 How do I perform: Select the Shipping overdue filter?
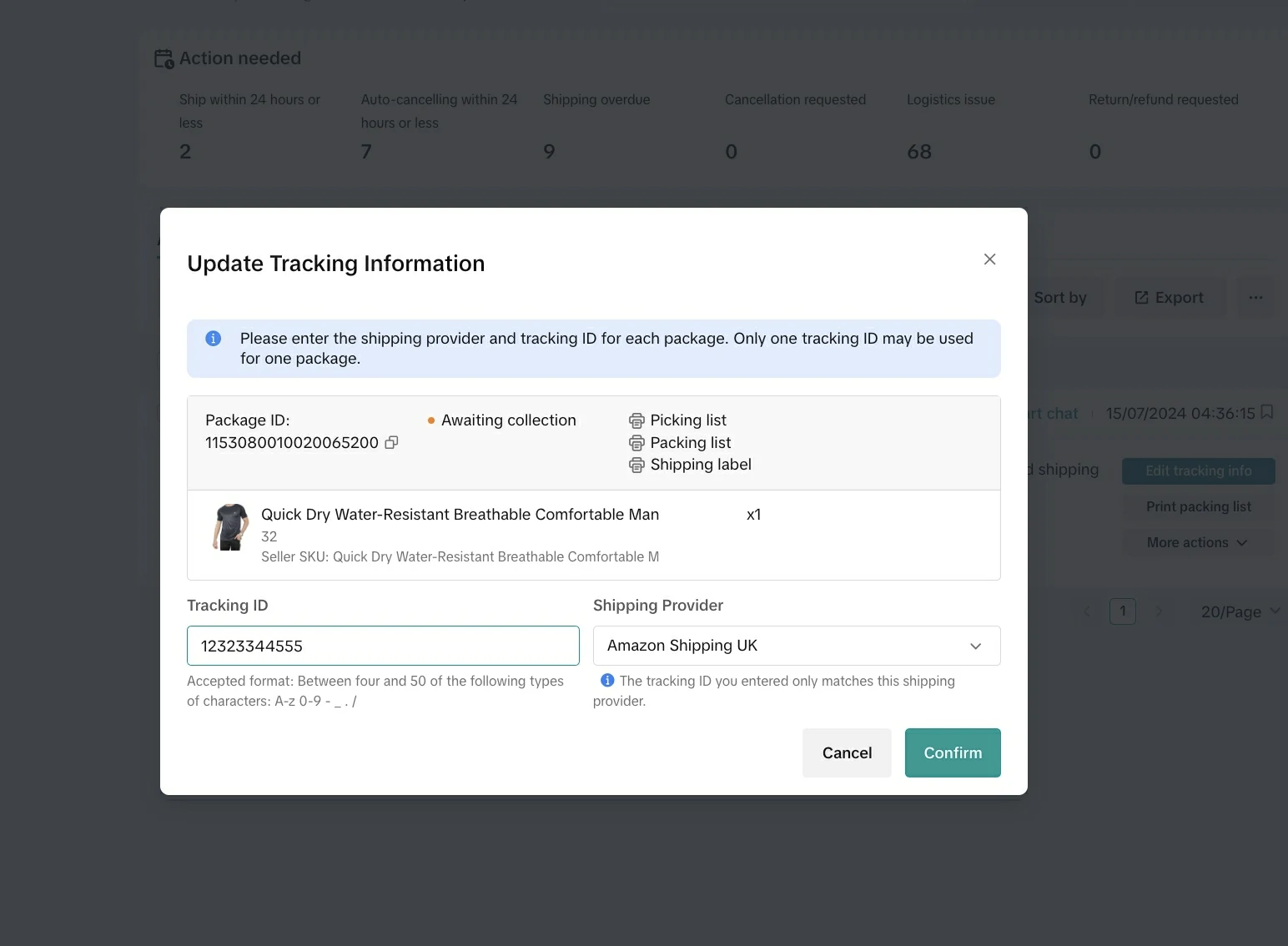[x=596, y=125]
